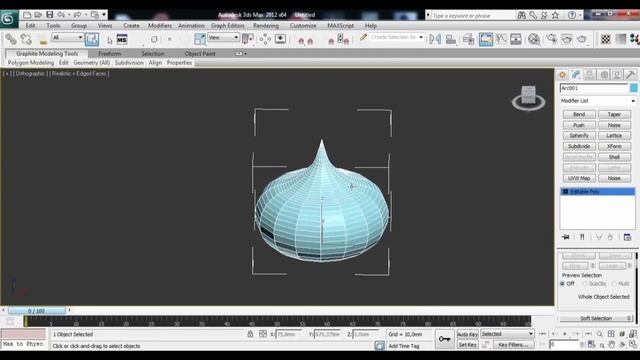Open the Modifier List dropdown
Screen dimensions: 640x360
598,101
